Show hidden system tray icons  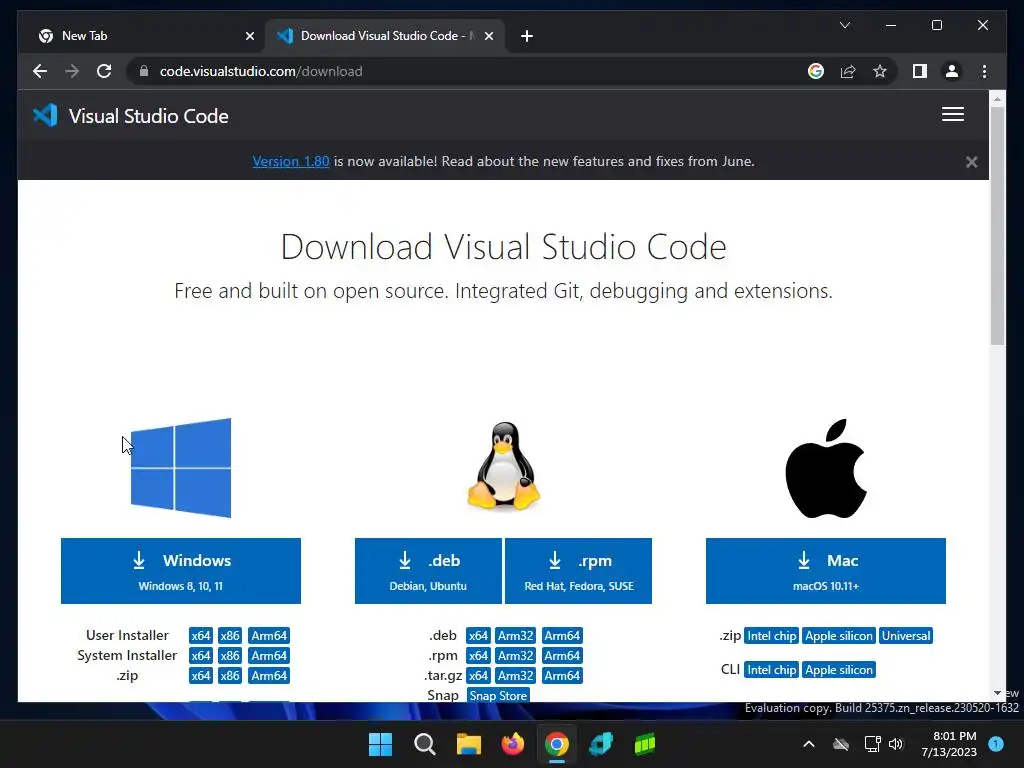point(808,744)
